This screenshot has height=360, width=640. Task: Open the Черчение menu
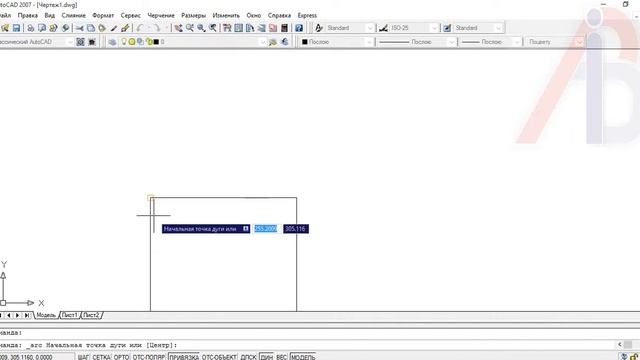pyautogui.click(x=161, y=16)
